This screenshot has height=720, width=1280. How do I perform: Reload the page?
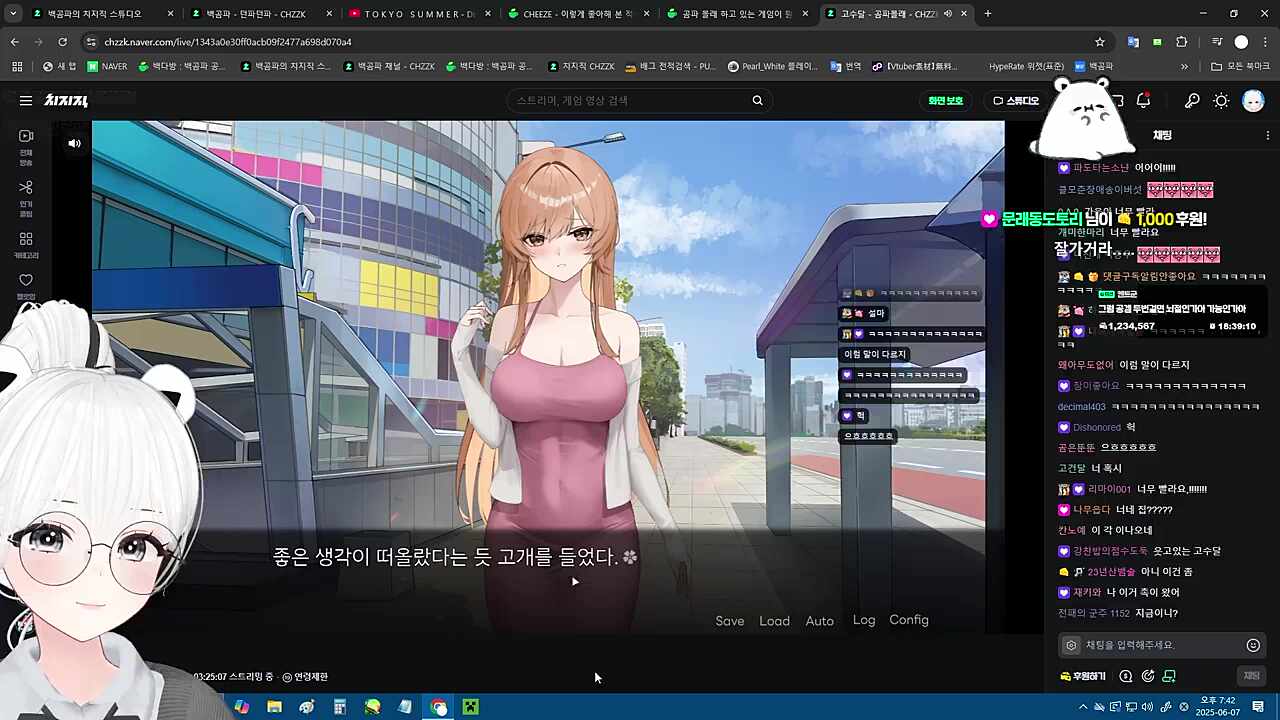pos(62,42)
